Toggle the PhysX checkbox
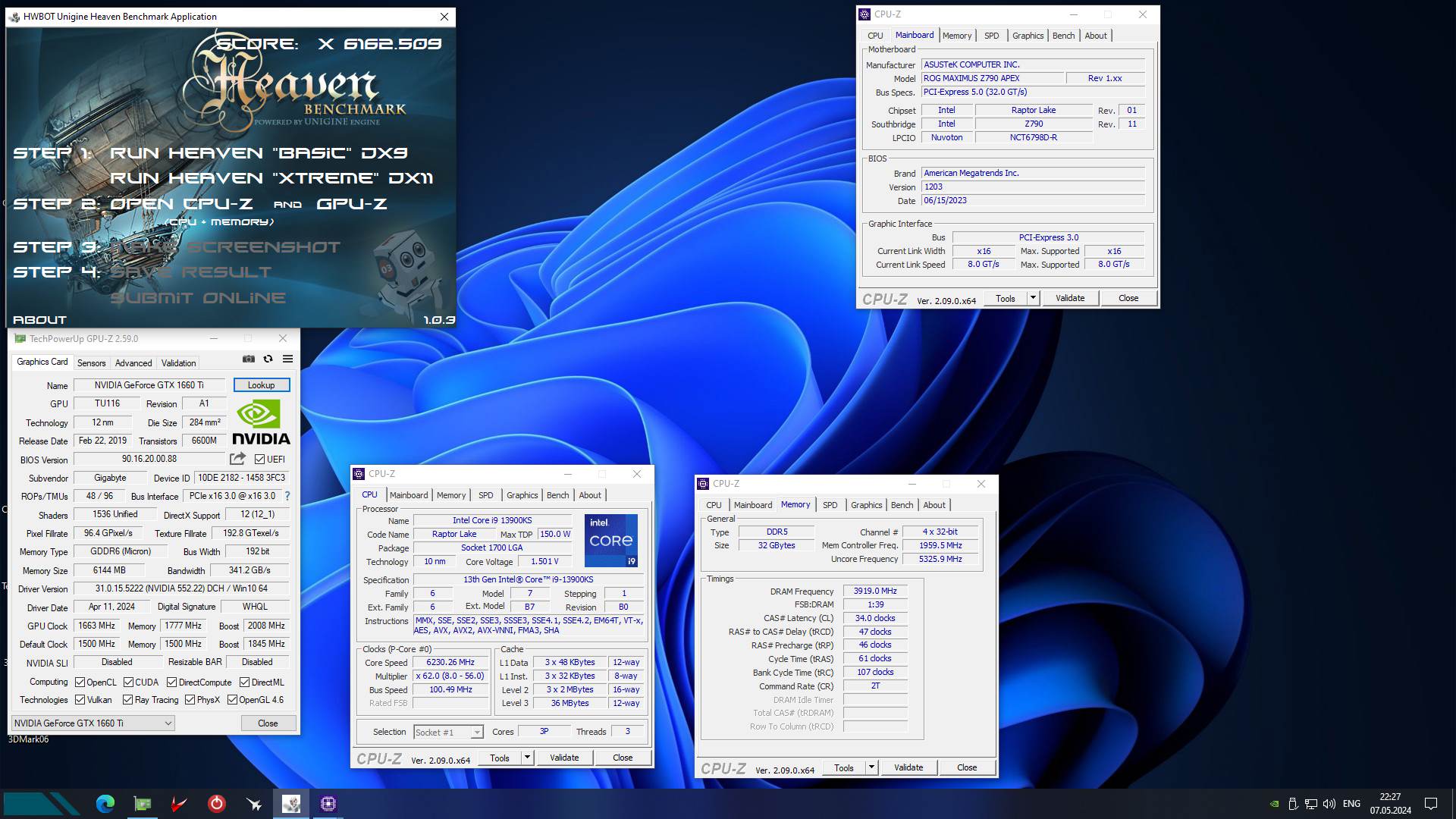1456x819 pixels. pos(190,700)
